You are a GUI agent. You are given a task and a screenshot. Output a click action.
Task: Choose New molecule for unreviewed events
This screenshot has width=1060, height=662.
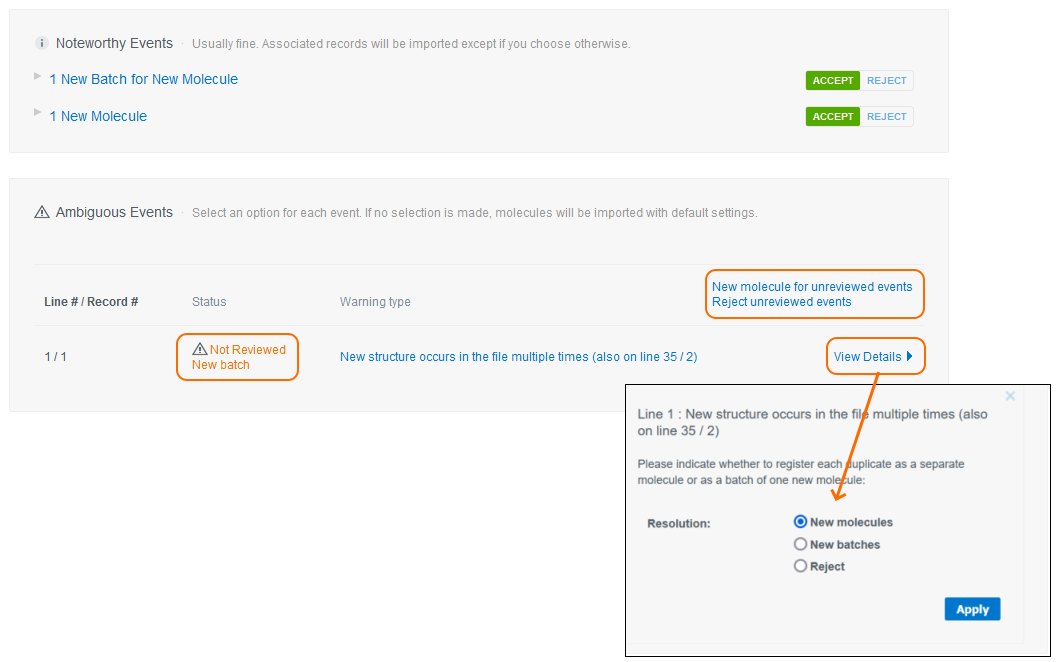point(812,287)
